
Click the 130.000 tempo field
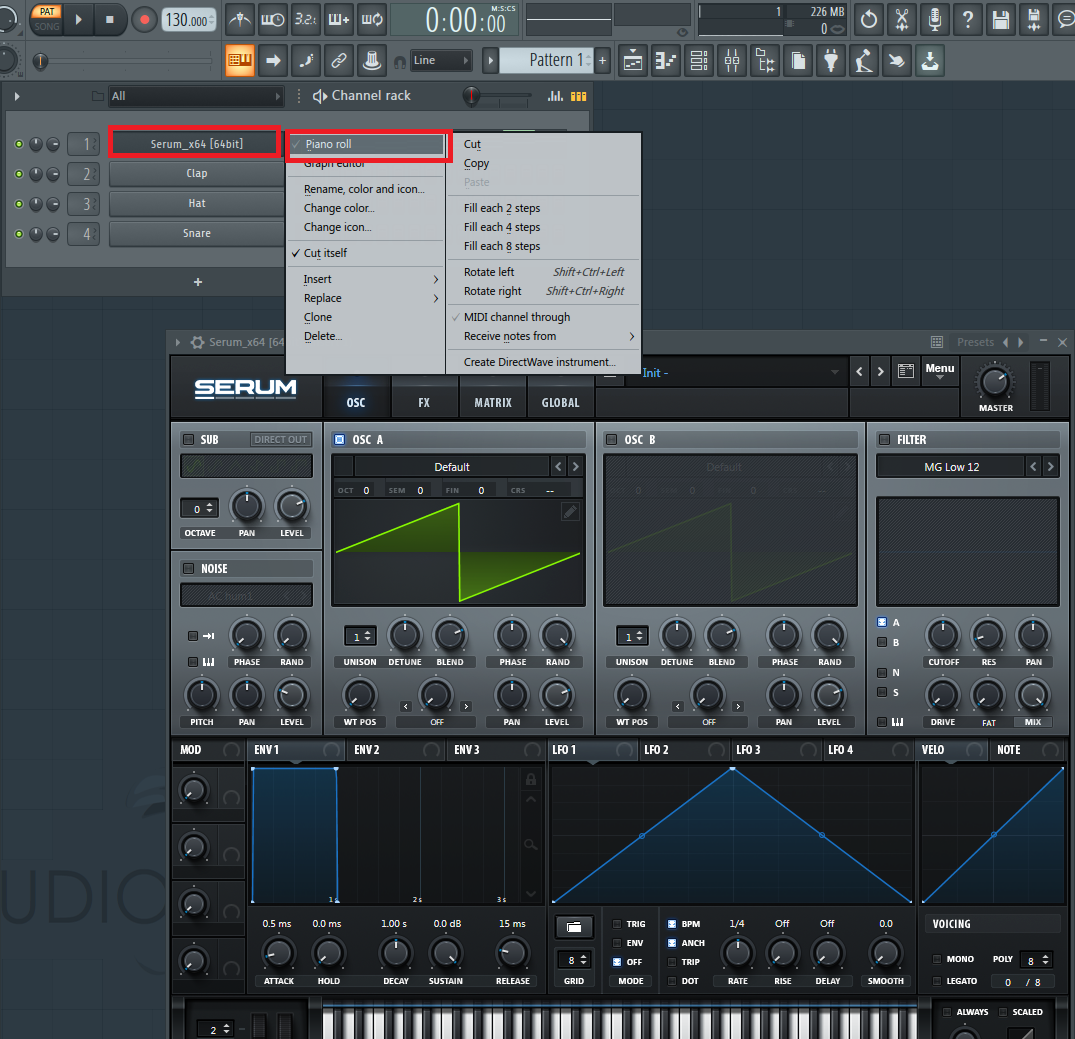[x=189, y=20]
